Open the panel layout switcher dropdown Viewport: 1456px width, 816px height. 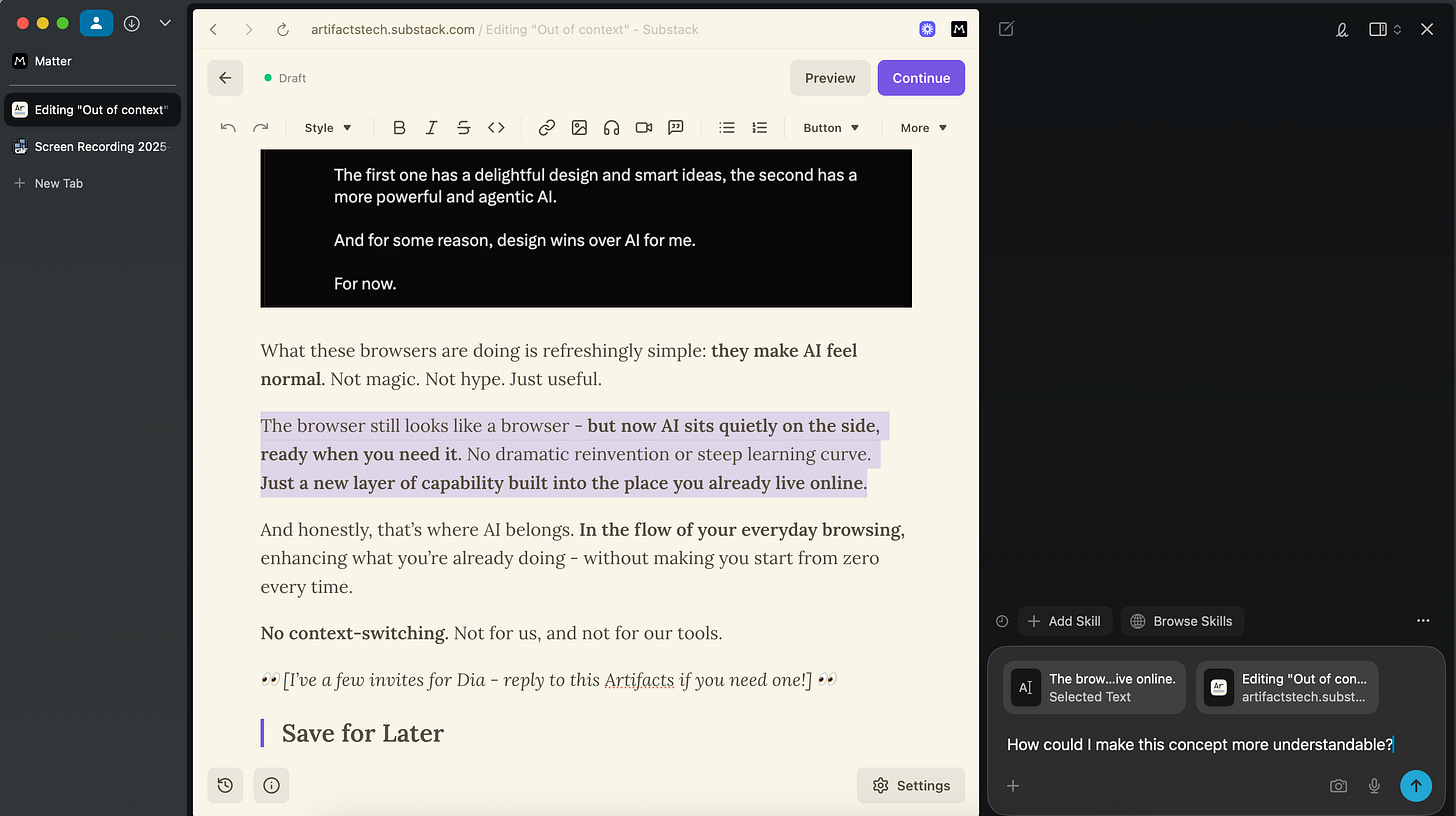point(1385,29)
